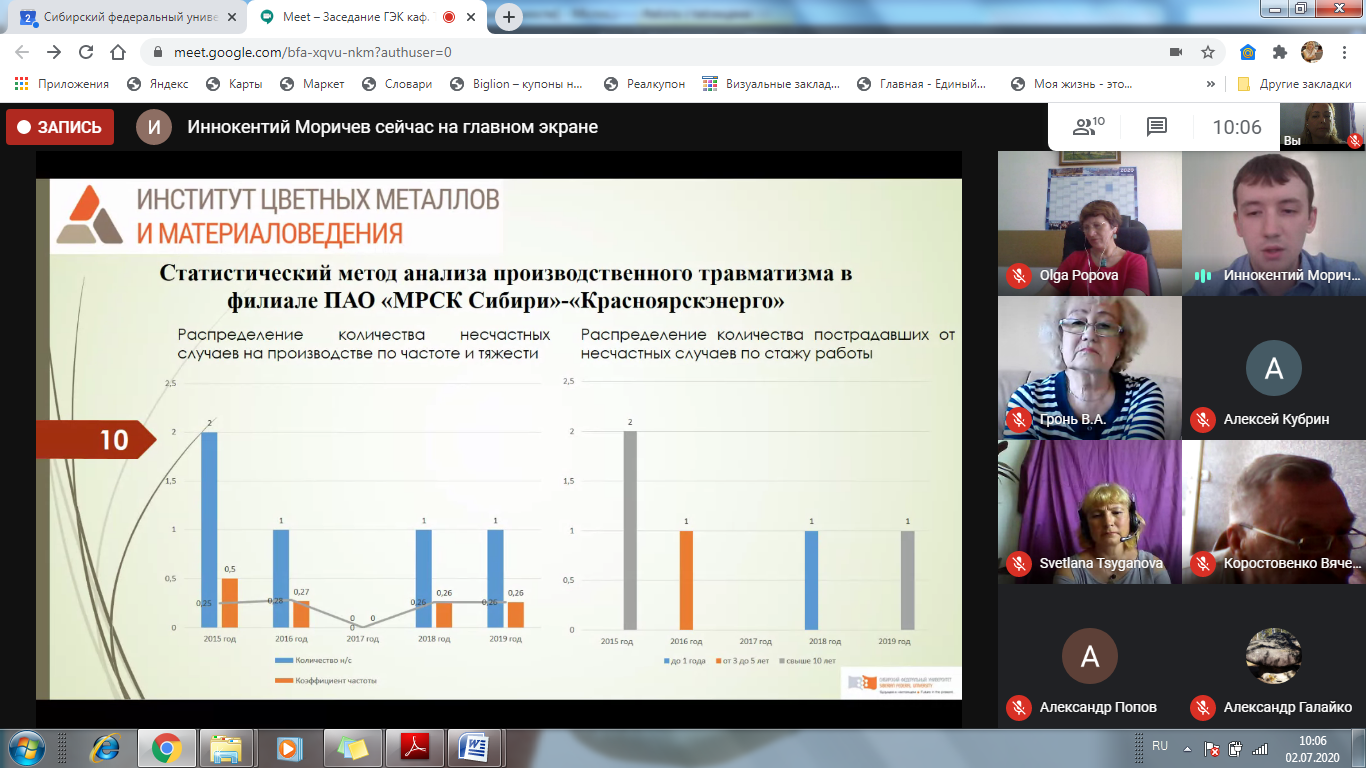Open Приложения apps shortcut
Image resolution: width=1366 pixels, height=768 pixels.
pyautogui.click(x=61, y=84)
